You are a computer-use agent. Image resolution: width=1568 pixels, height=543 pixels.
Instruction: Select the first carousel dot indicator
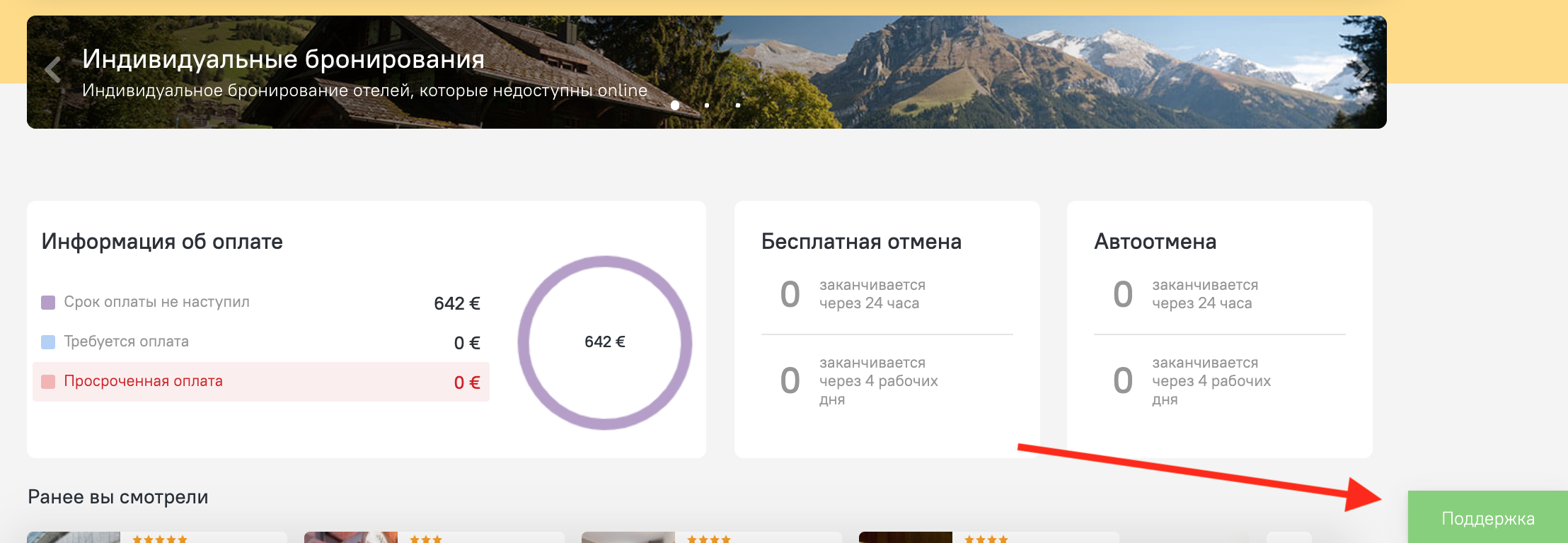[675, 105]
